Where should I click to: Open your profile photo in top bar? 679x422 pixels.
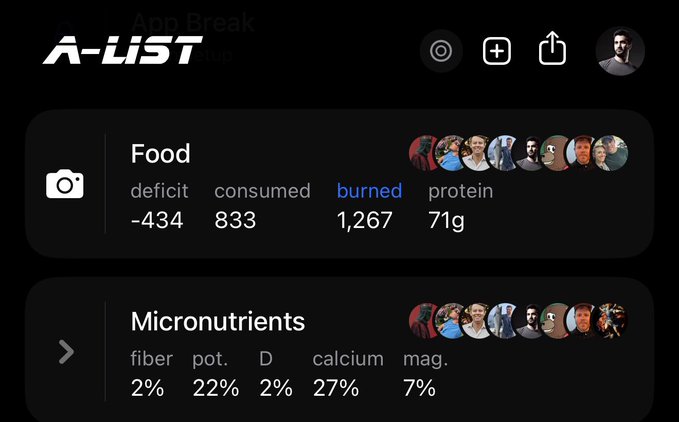point(620,51)
